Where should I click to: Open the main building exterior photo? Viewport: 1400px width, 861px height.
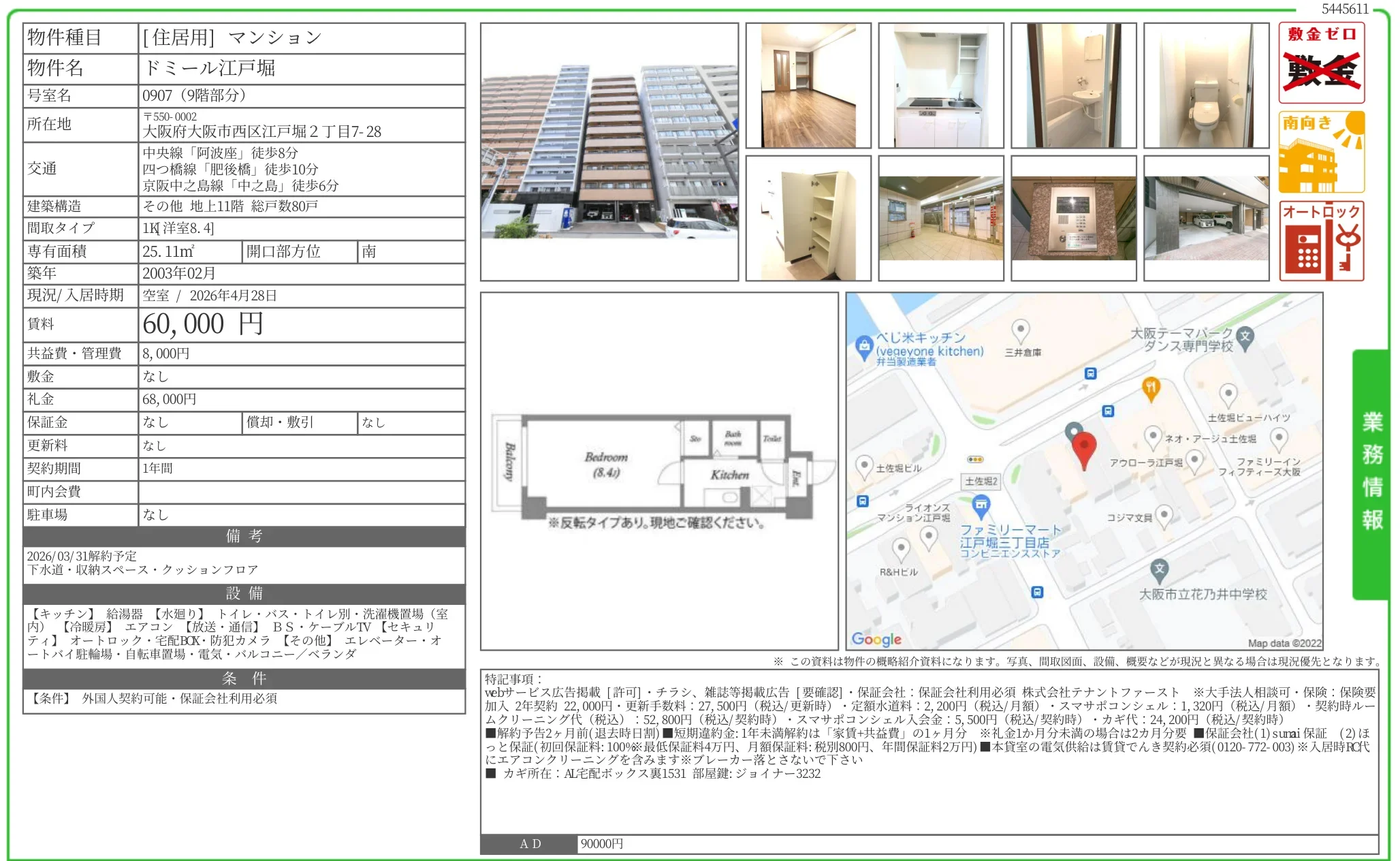click(609, 152)
